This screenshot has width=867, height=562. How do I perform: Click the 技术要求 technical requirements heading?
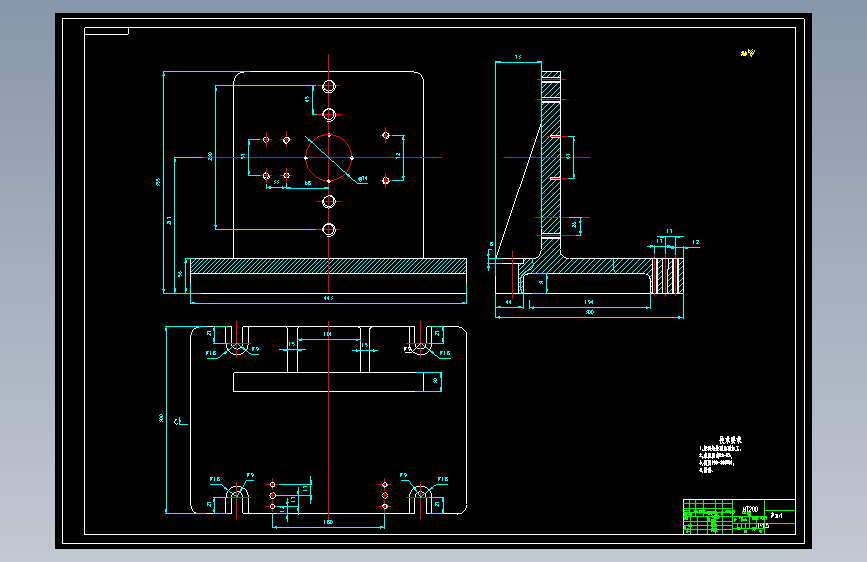click(x=730, y=440)
